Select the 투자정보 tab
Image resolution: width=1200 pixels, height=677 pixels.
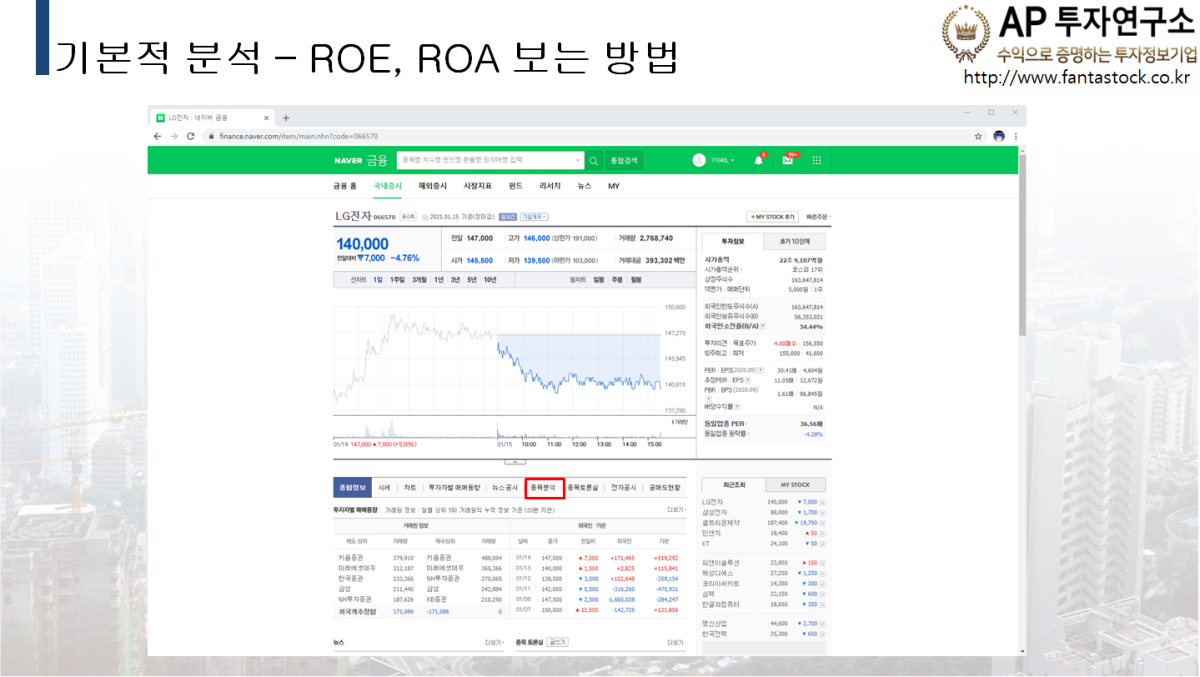734,241
